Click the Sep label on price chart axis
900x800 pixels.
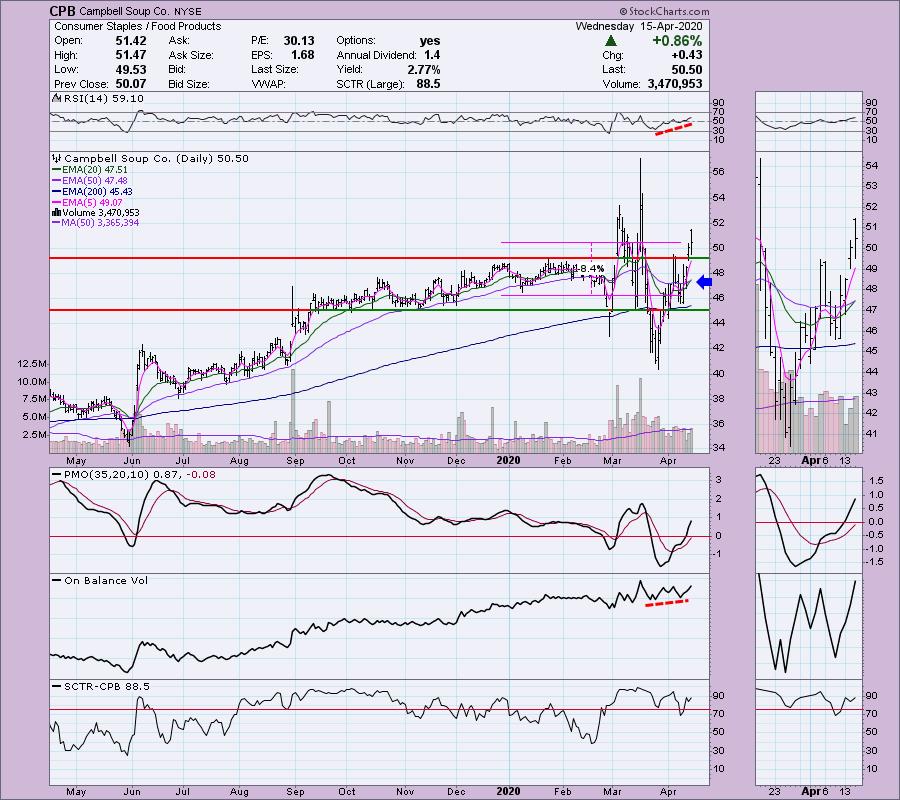coord(295,461)
